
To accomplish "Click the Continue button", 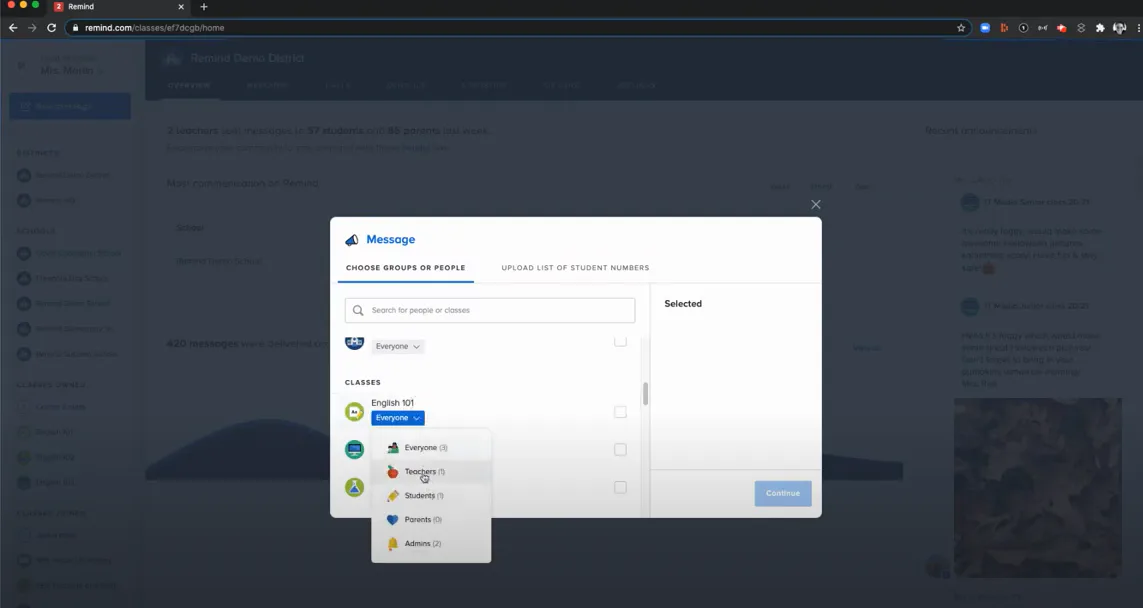I will click(782, 492).
